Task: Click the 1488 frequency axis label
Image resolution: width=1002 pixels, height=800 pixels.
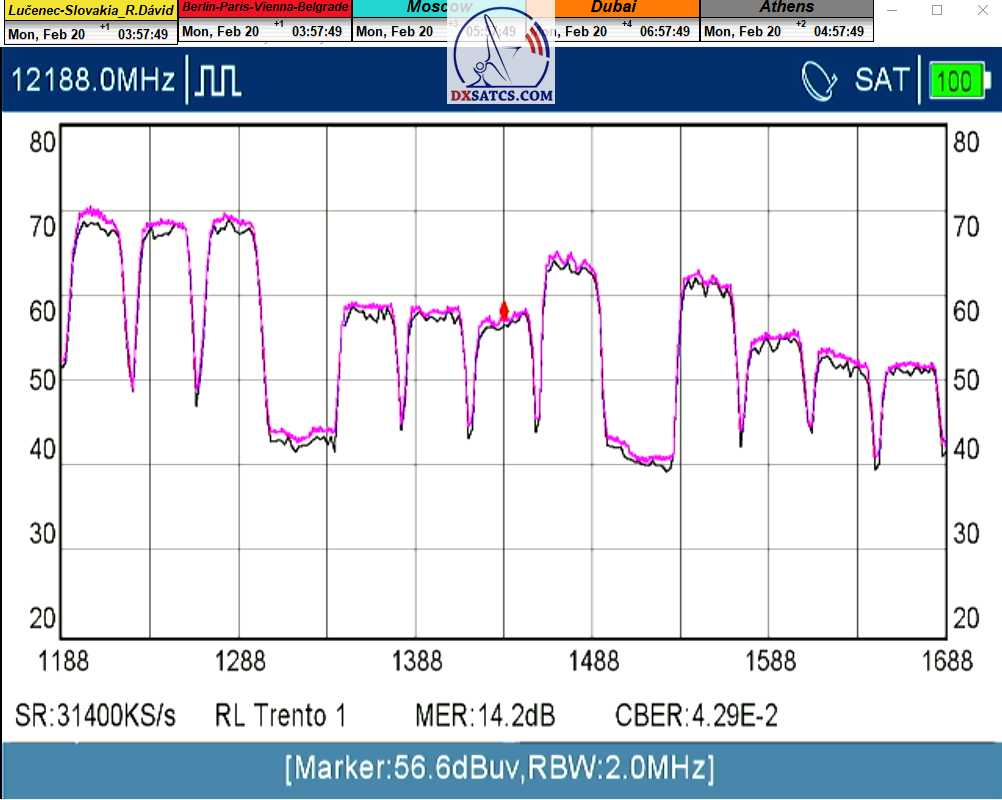Action: 593,661
